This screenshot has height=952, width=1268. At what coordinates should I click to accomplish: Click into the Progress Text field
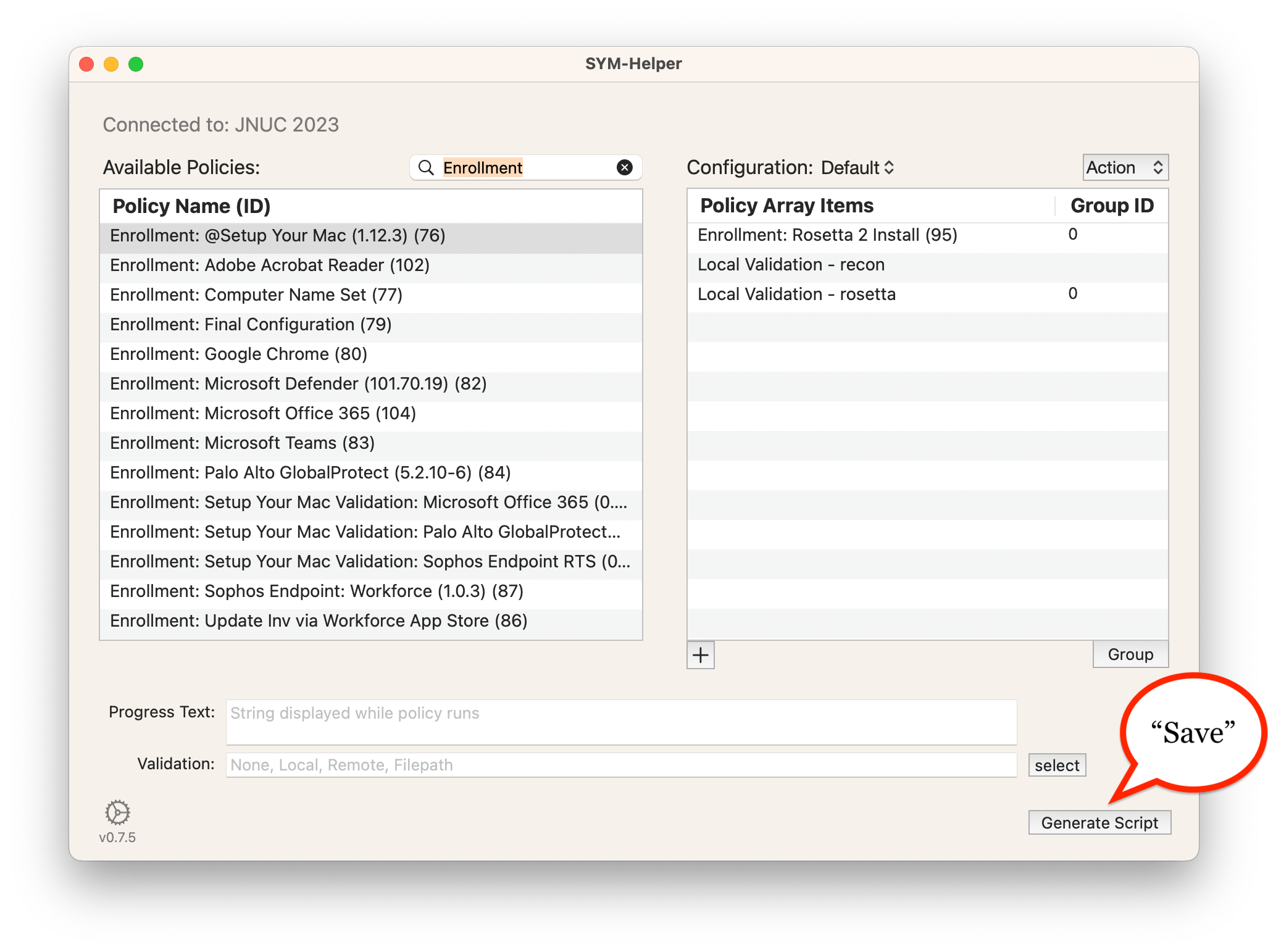pyautogui.click(x=620, y=722)
